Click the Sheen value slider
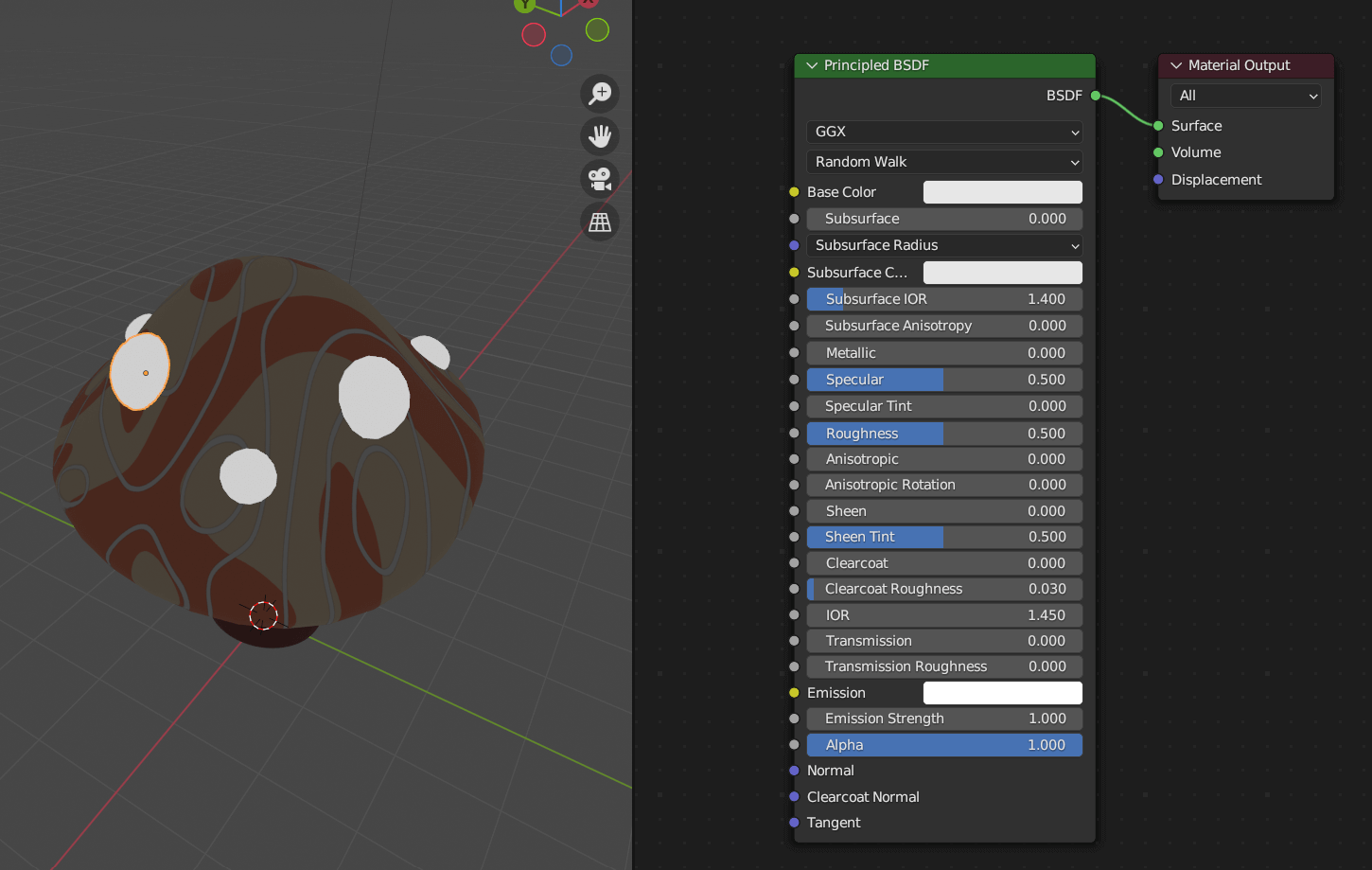Viewport: 1372px width, 870px height. point(944,511)
